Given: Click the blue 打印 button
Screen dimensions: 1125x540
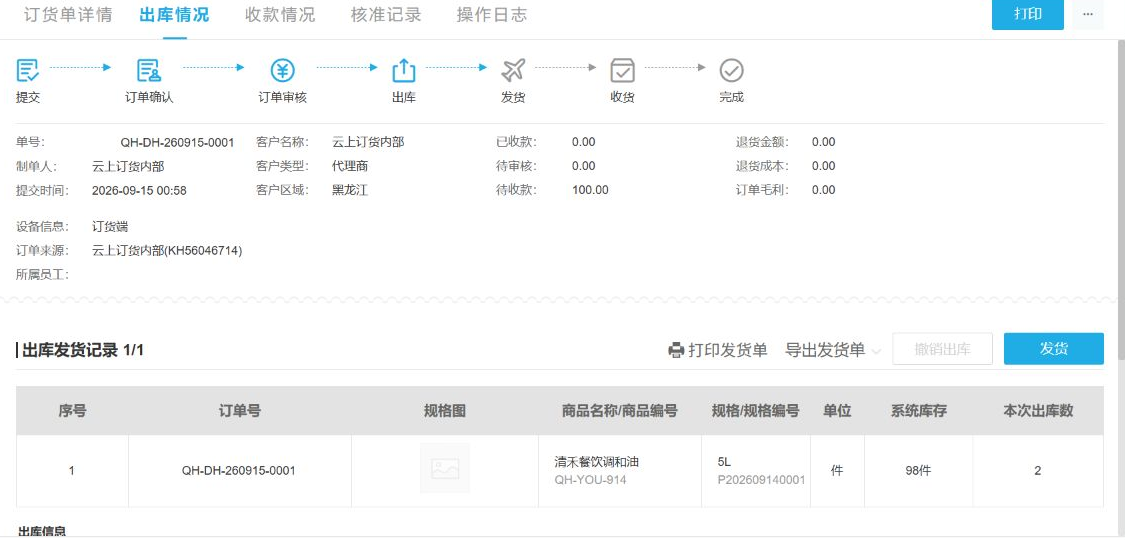Looking at the screenshot, I should (x=1027, y=14).
